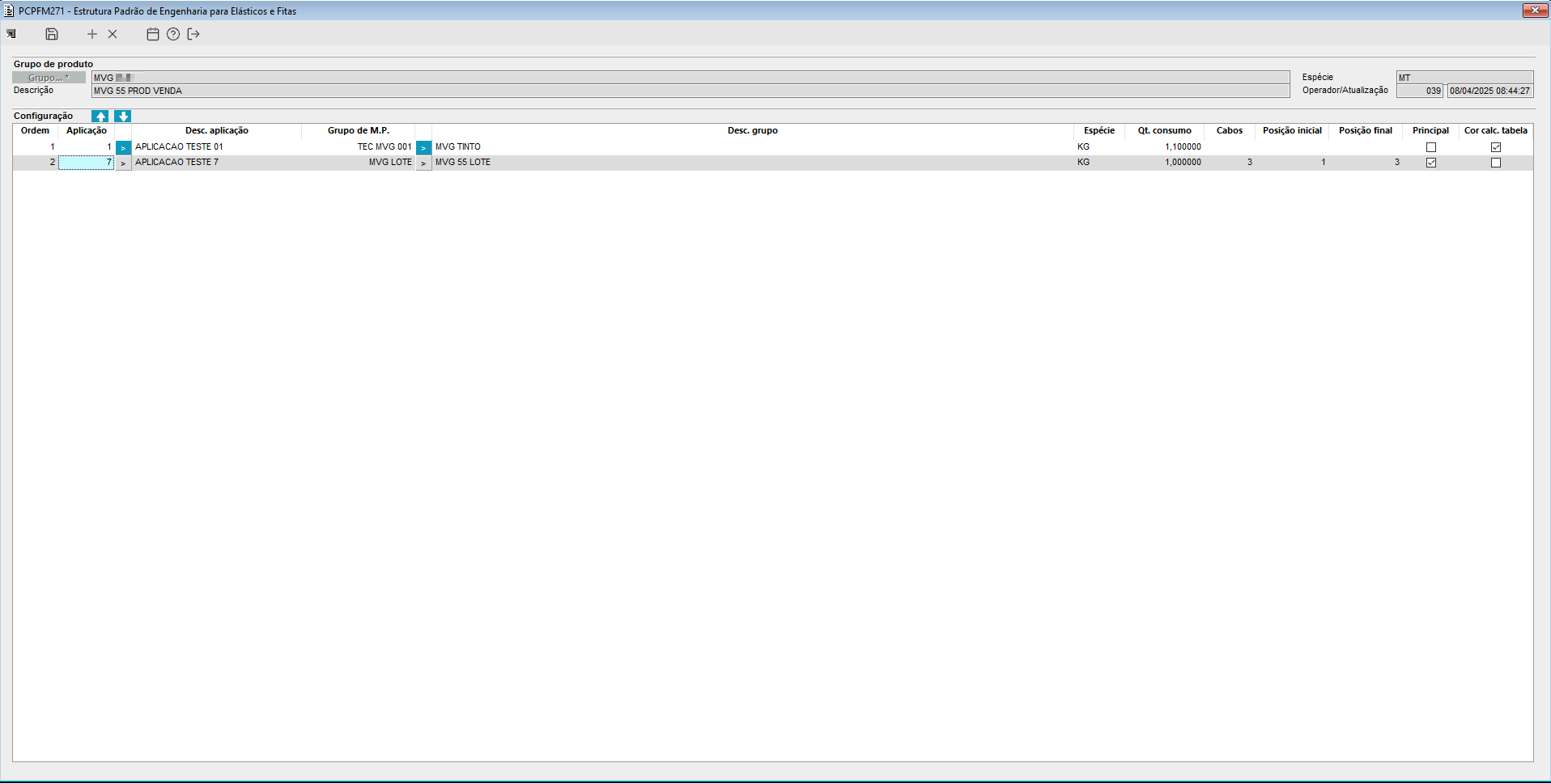The width and height of the screenshot is (1551, 784).
Task: Open the application lookup for APLICACAO TESTE 01
Action: (123, 148)
